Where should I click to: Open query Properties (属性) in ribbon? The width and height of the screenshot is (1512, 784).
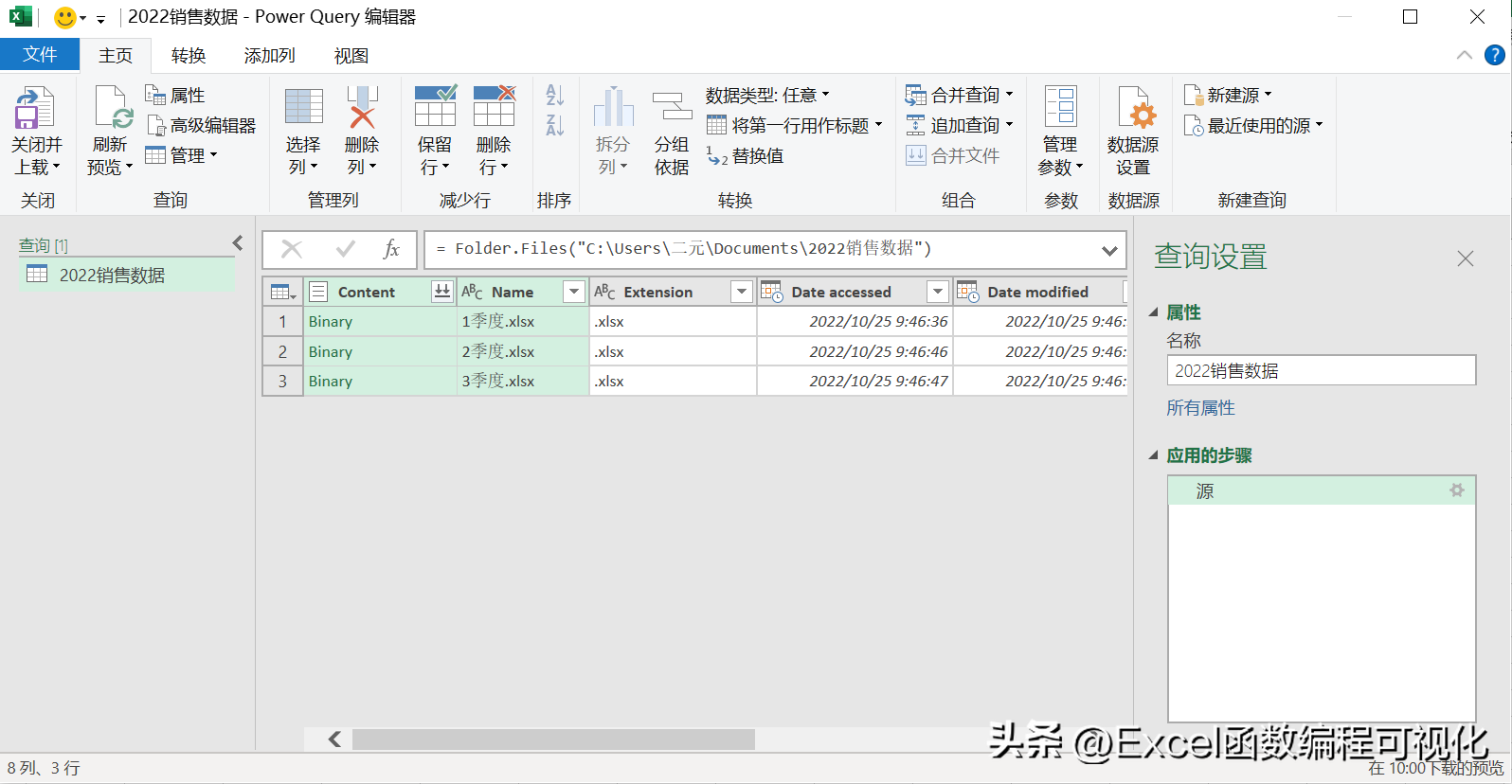pos(175,95)
